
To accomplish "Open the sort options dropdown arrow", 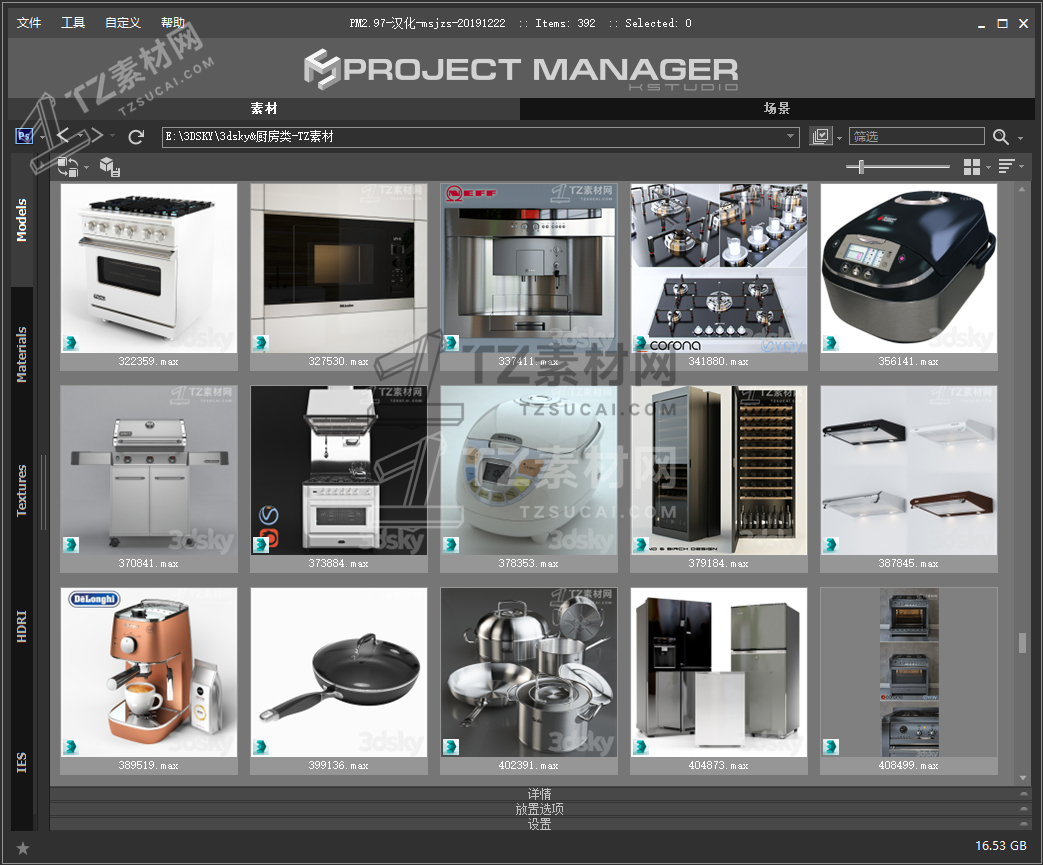I will click(1022, 166).
